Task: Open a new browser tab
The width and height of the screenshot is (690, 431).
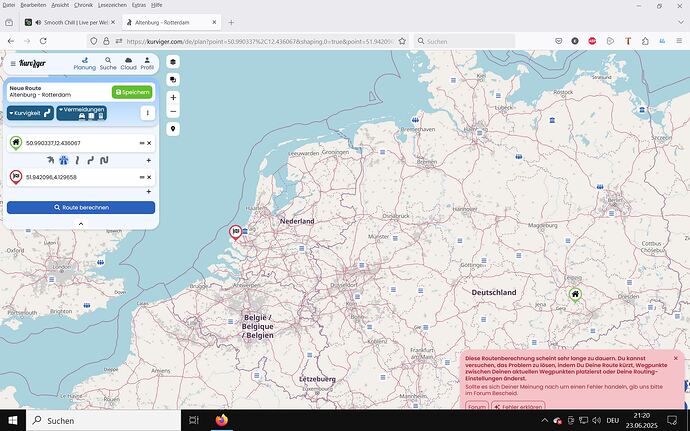Action: (x=231, y=22)
